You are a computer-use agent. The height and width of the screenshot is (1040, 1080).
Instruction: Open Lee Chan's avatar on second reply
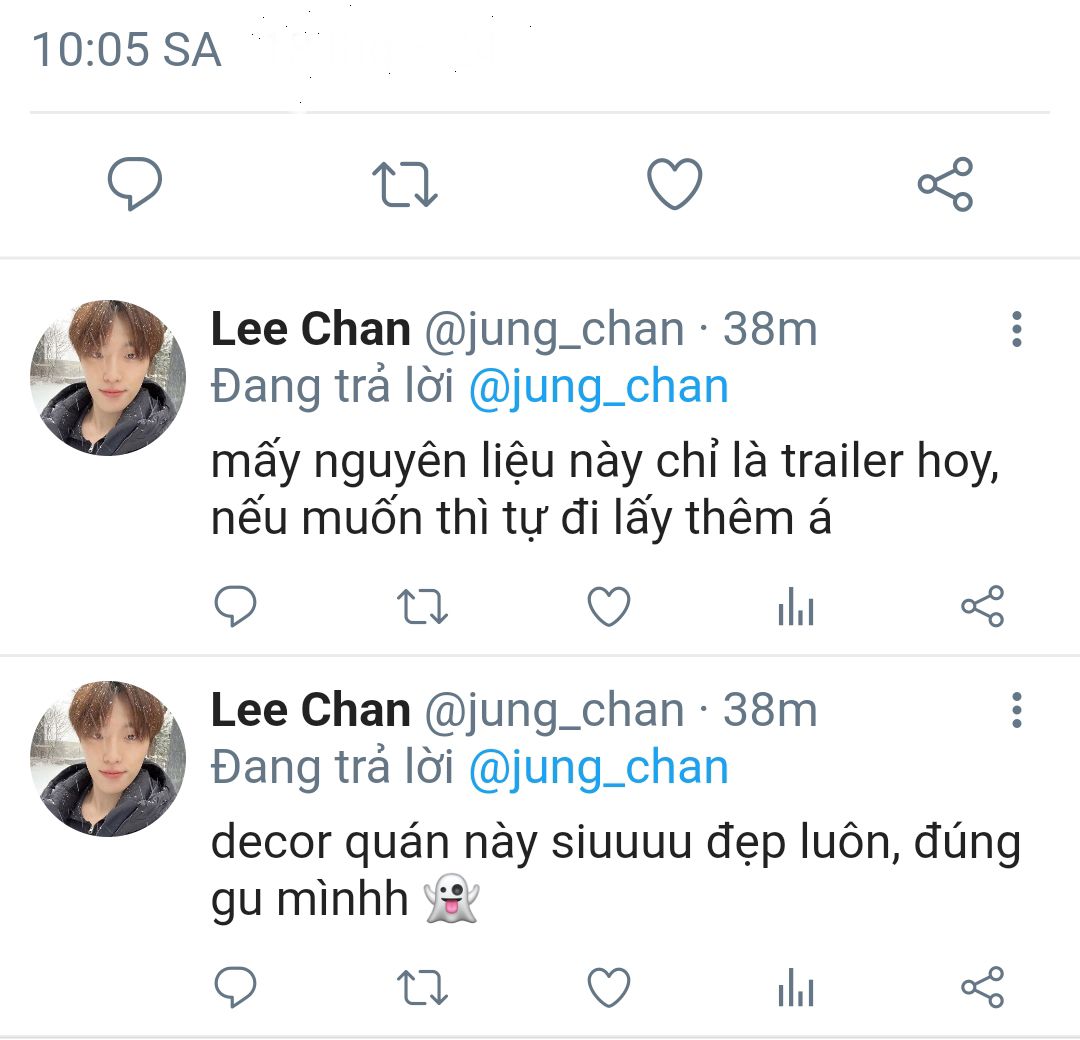108,758
